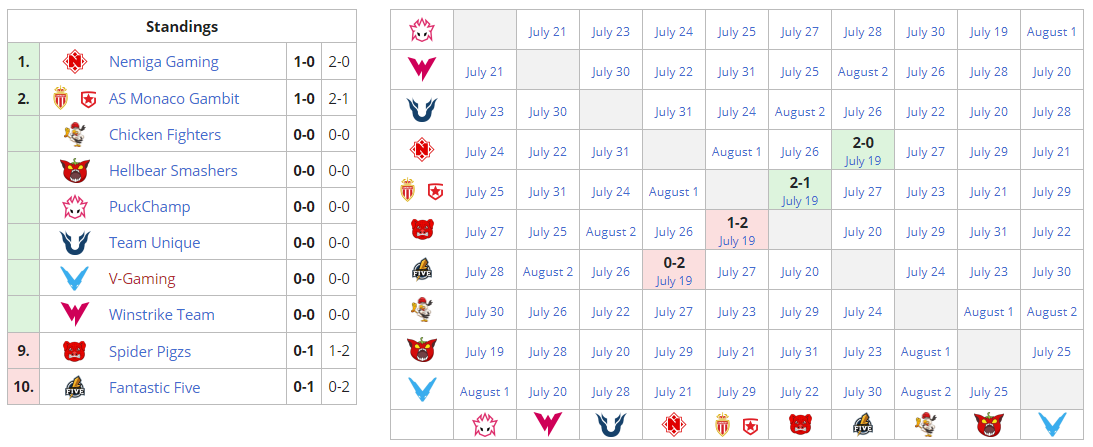Screen dimensions: 1093x447
Task: Open the Nemiga Gaming team link
Action: point(163,62)
